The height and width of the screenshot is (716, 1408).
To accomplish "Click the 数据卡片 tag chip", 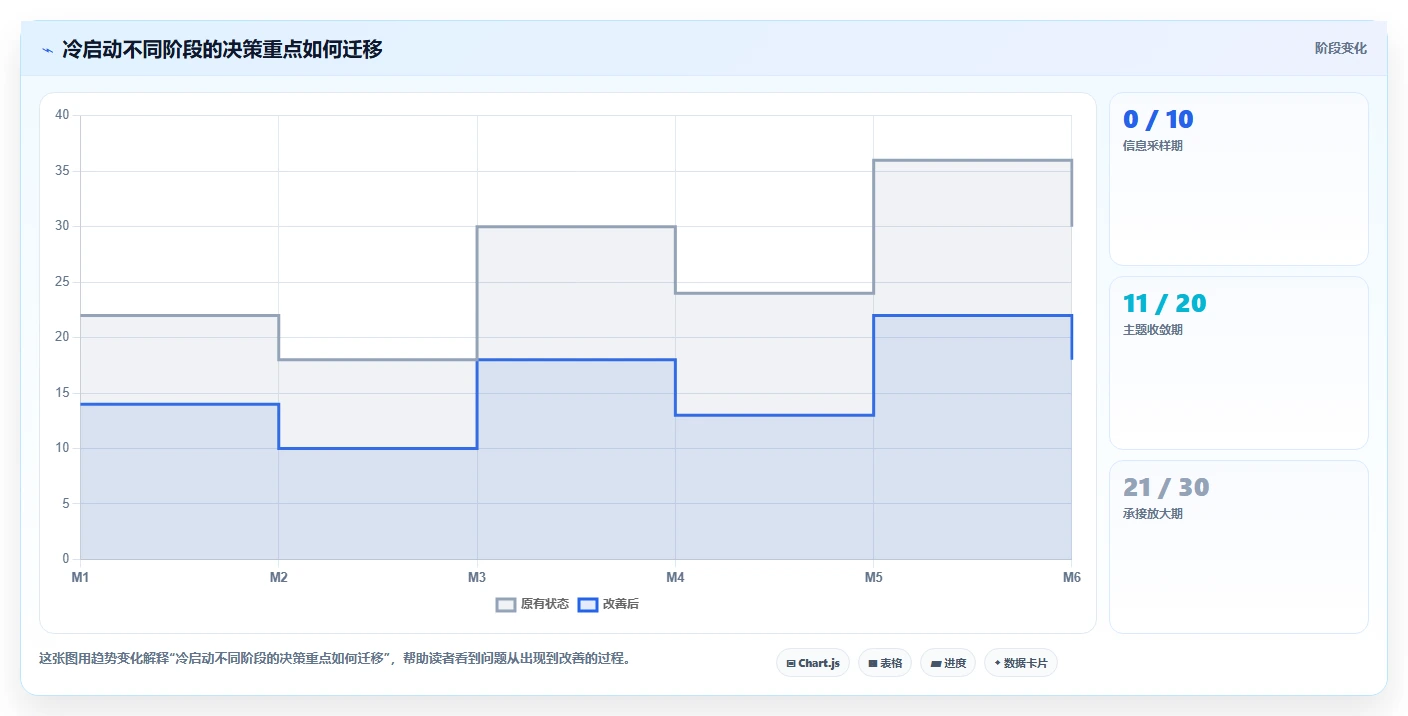I will coord(1021,663).
